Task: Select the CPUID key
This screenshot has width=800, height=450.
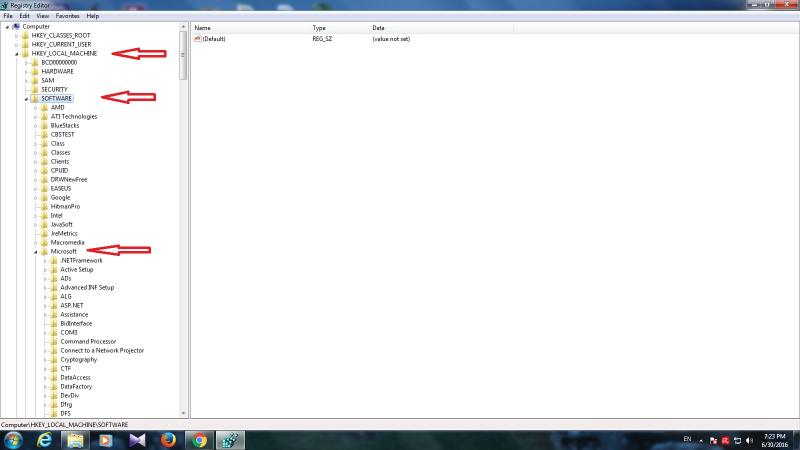Action: point(59,171)
